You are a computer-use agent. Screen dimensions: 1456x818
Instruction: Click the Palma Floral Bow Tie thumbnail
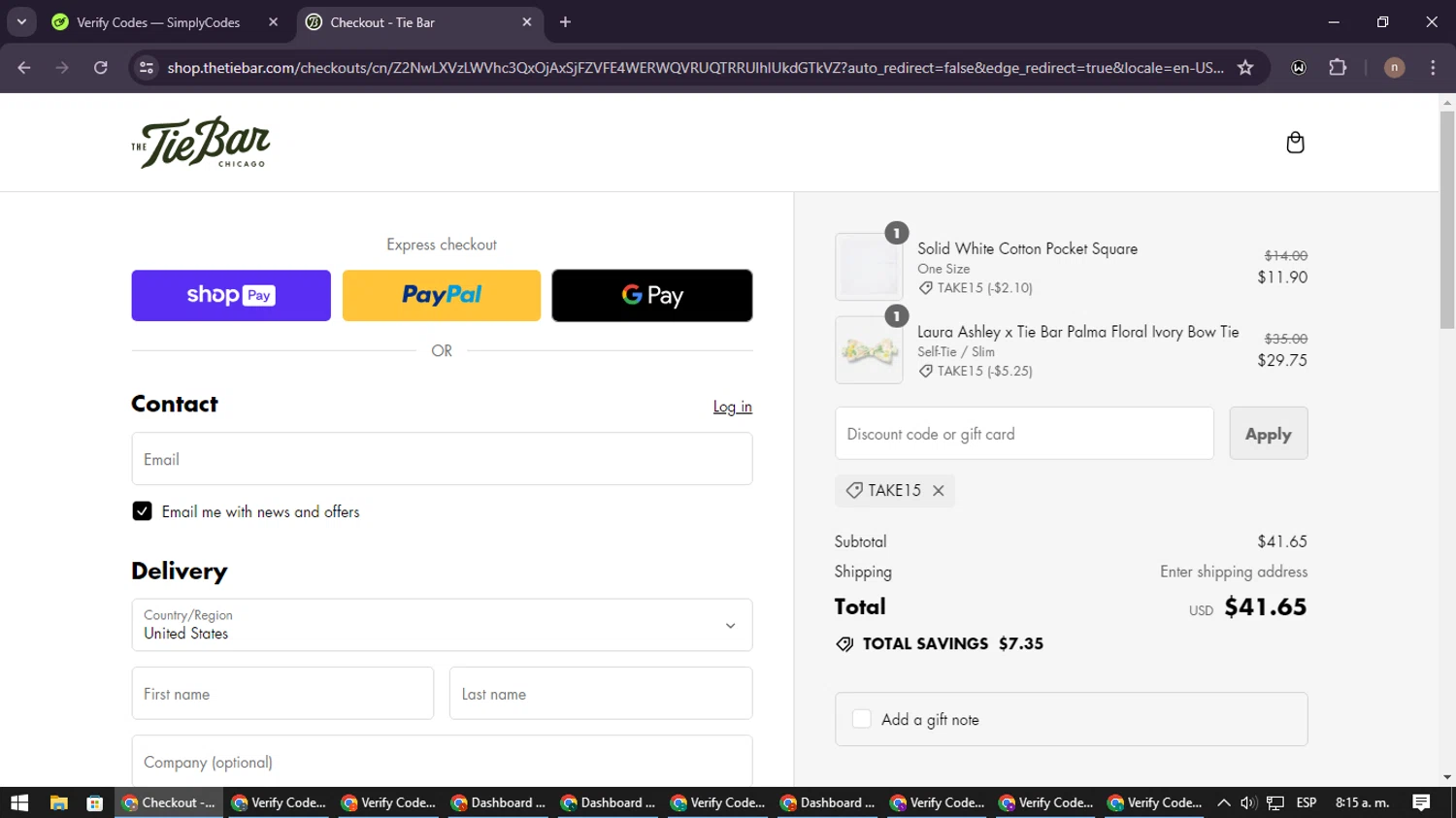[869, 350]
